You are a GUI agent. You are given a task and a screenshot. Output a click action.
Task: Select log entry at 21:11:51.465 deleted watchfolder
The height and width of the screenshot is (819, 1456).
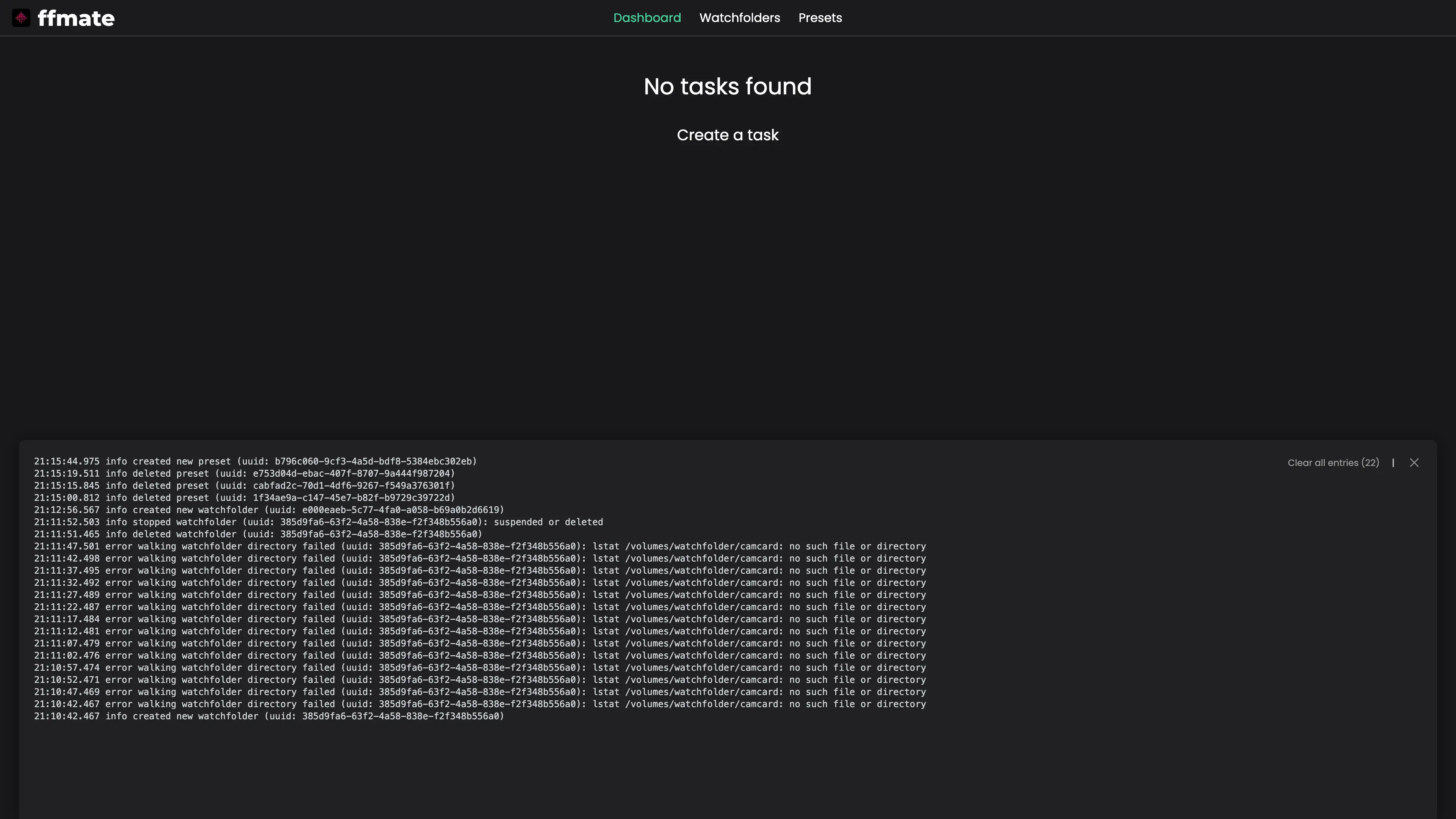click(x=258, y=535)
